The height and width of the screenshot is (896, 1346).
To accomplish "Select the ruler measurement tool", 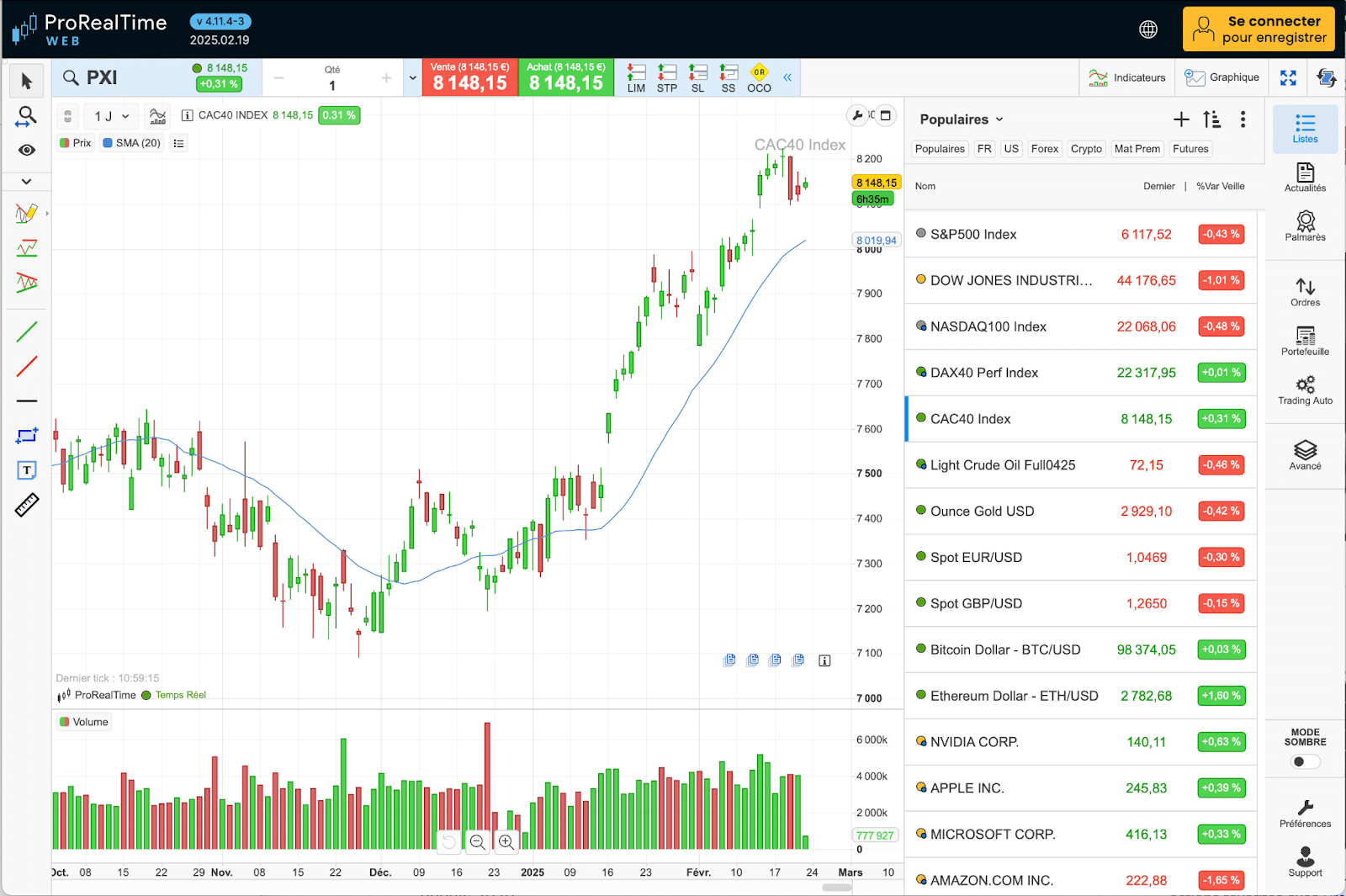I will 27,505.
